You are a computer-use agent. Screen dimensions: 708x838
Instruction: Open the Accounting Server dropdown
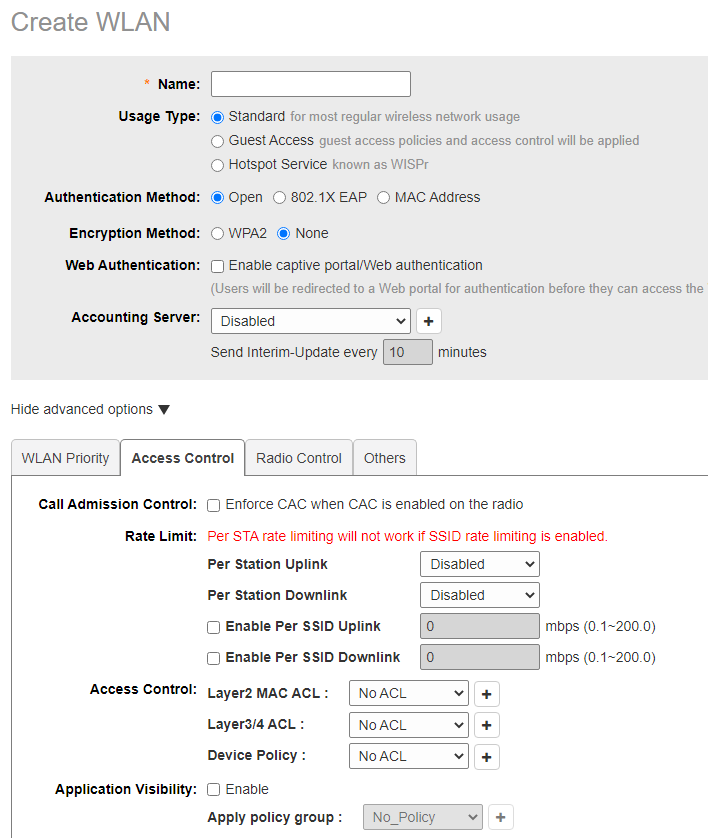pyautogui.click(x=310, y=321)
